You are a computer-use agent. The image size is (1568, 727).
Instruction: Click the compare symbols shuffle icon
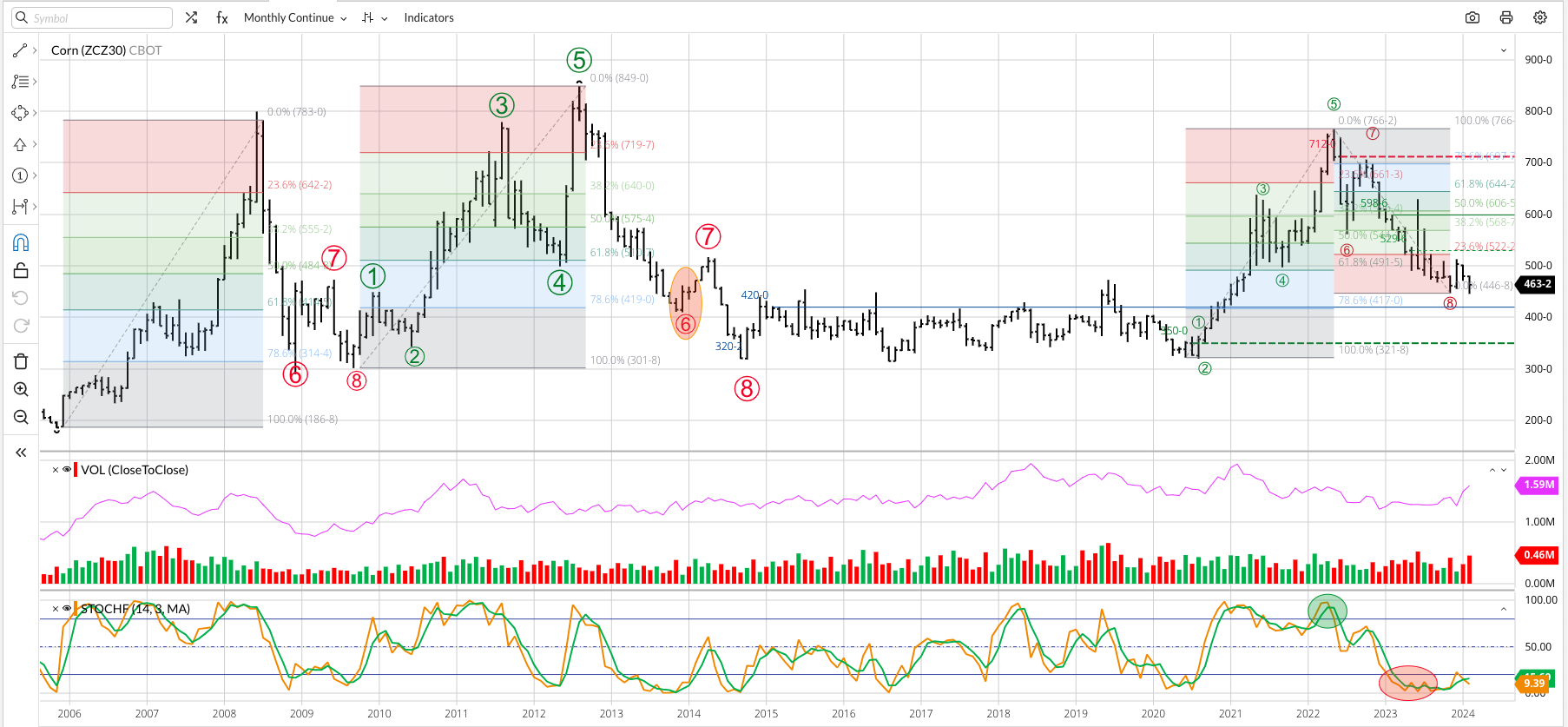click(191, 17)
